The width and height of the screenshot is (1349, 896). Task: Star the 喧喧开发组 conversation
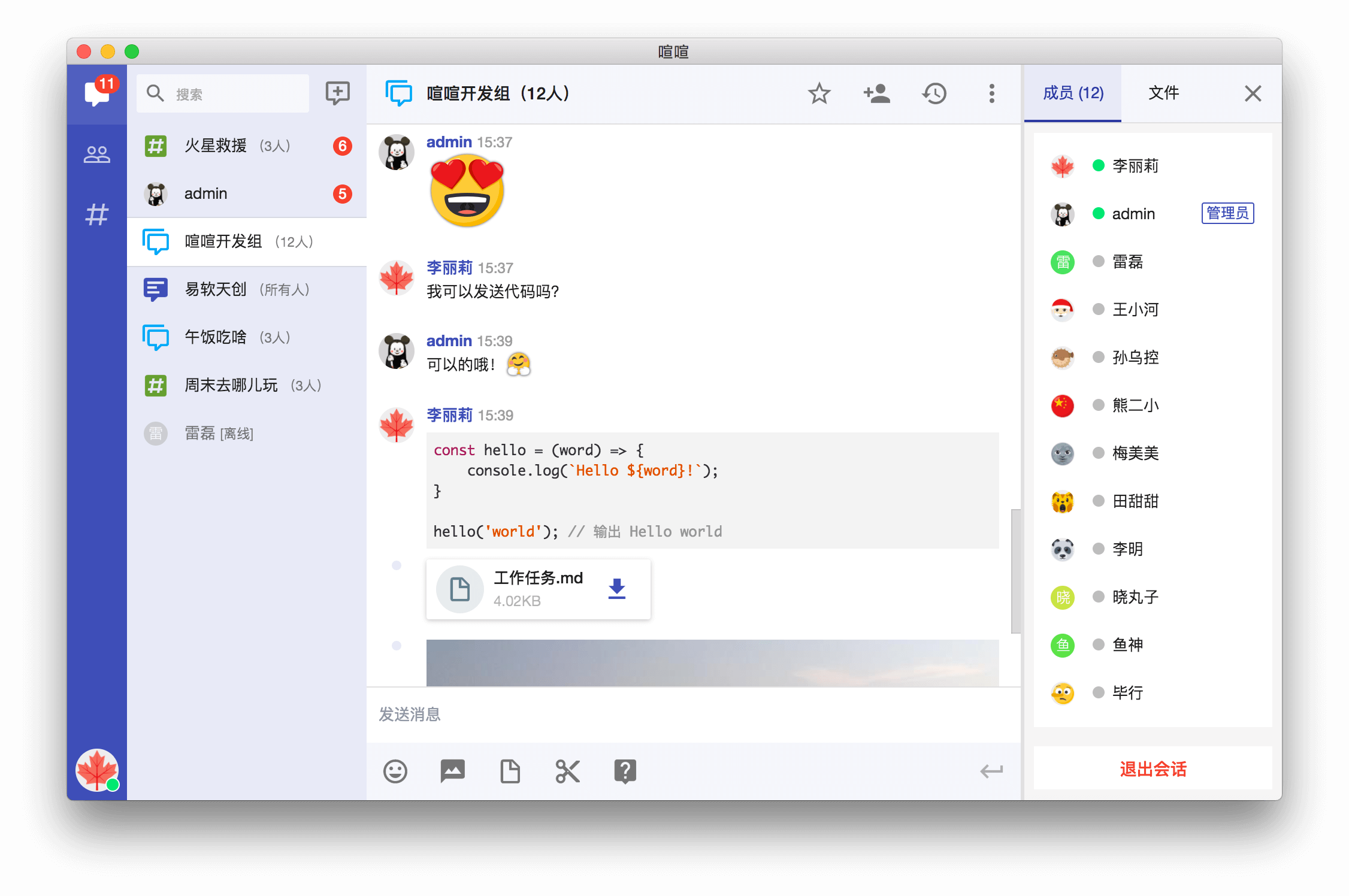tap(819, 93)
